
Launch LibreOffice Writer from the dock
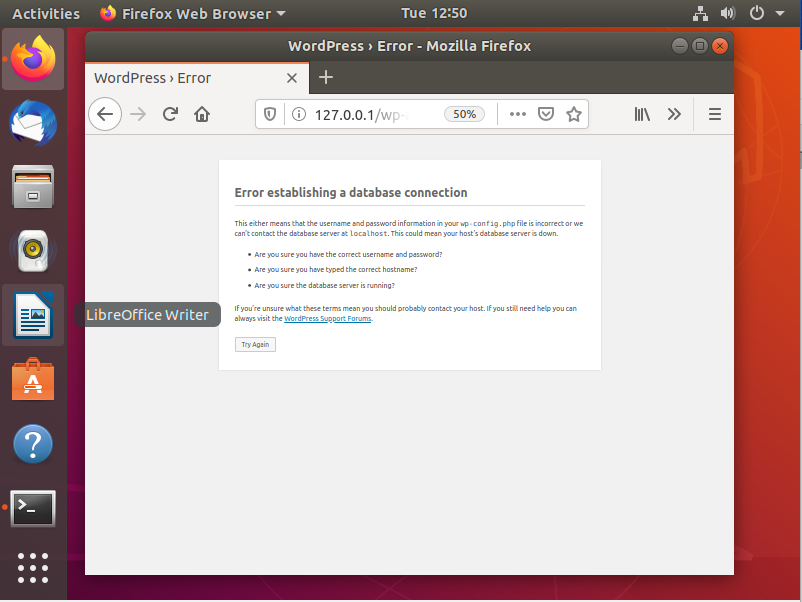33,315
